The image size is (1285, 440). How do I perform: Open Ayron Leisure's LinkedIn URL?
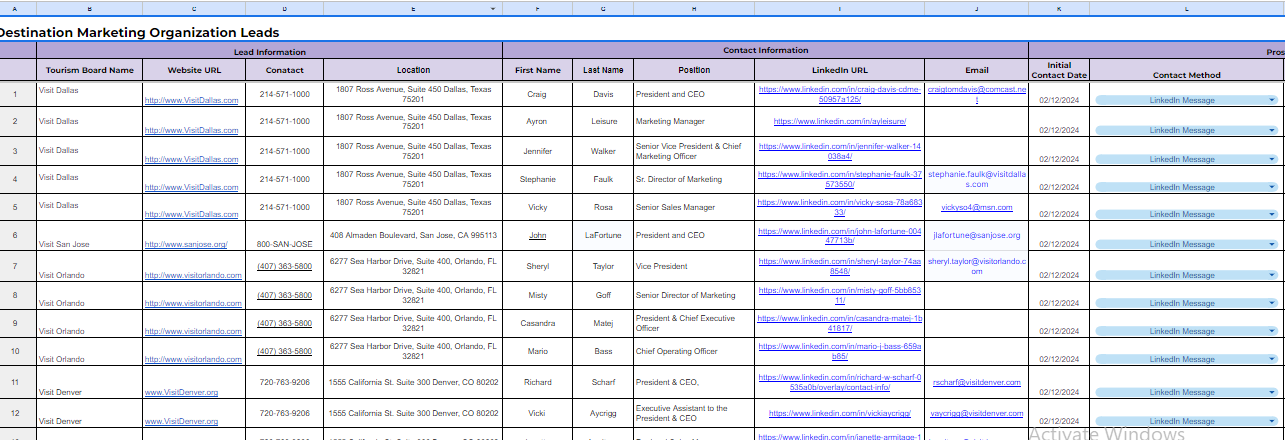[x=840, y=121]
